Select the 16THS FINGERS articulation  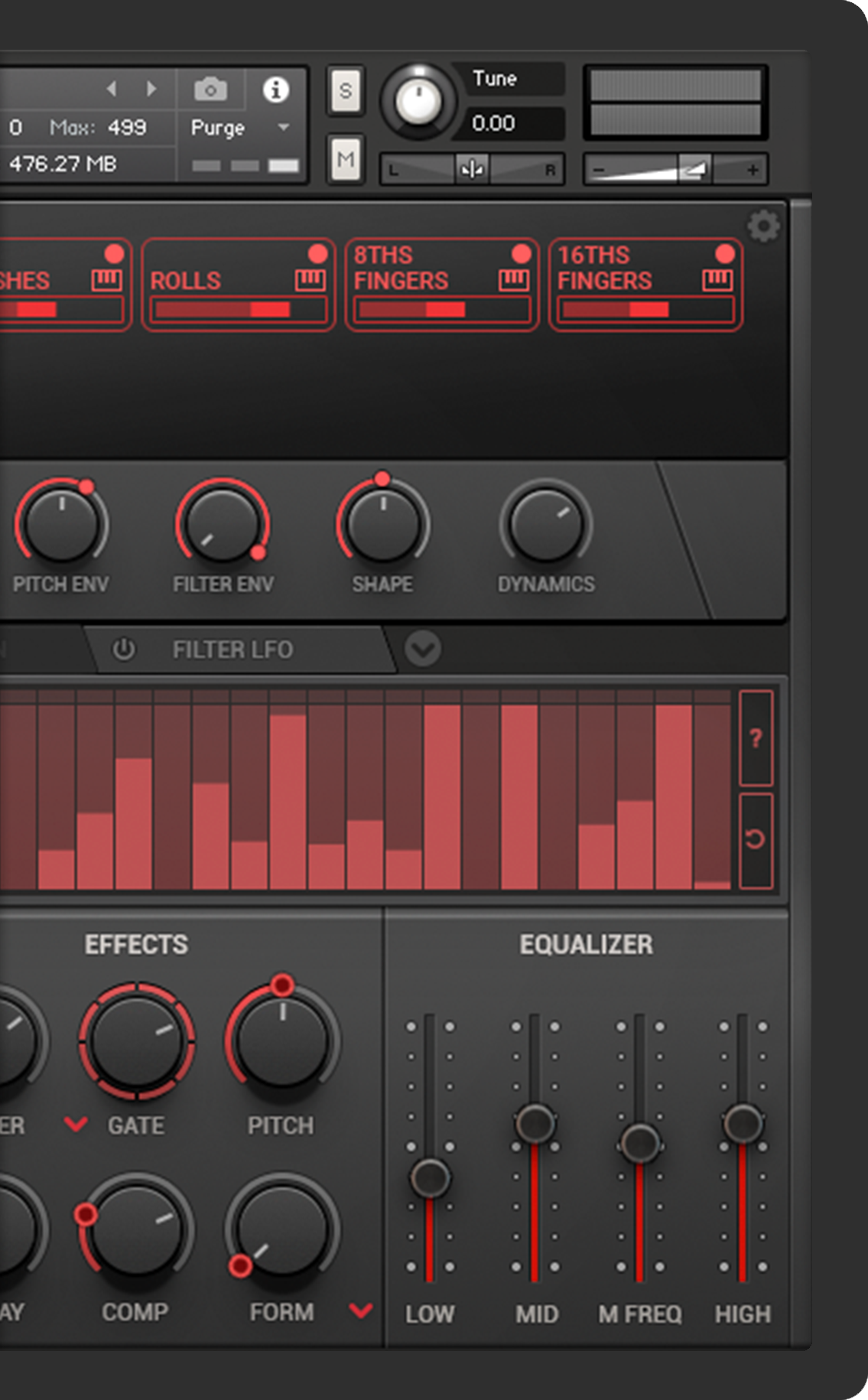point(645,285)
